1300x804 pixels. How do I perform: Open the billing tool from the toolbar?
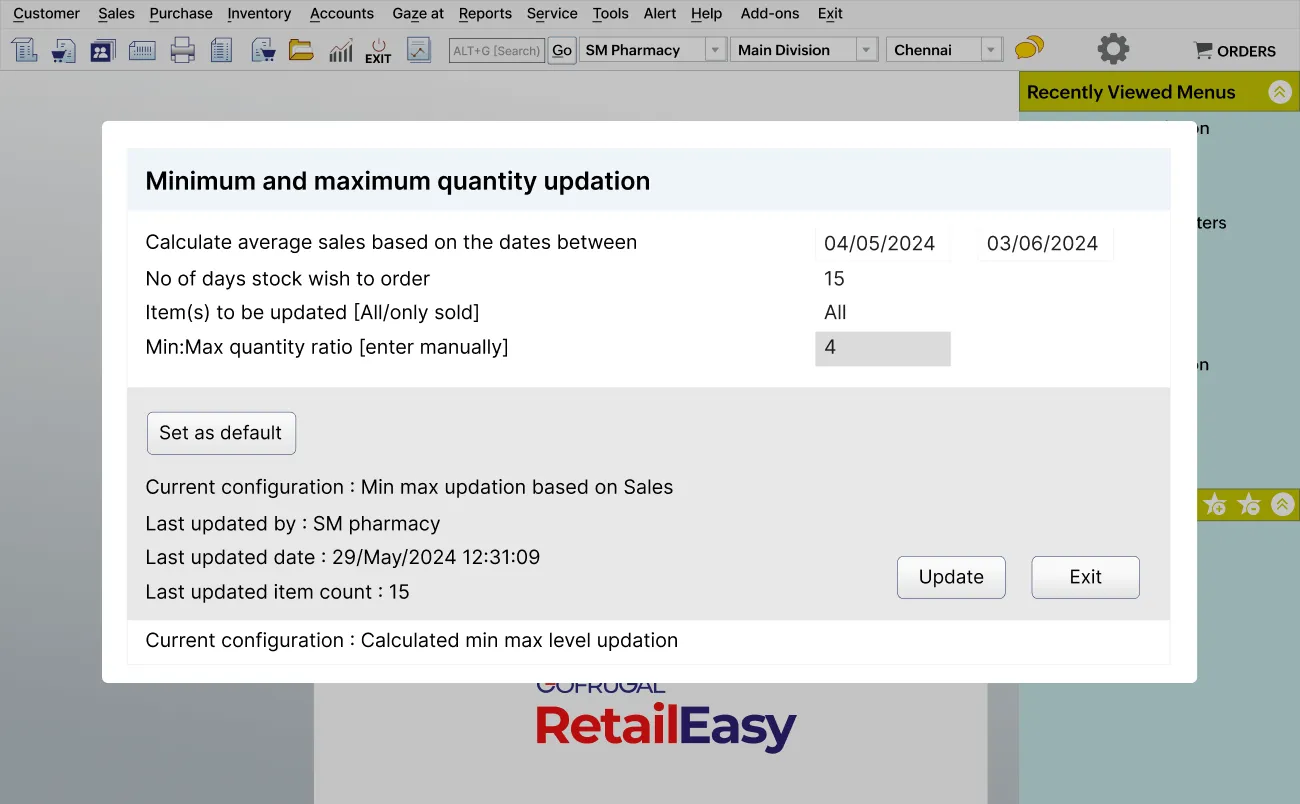pyautogui.click(x=24, y=48)
